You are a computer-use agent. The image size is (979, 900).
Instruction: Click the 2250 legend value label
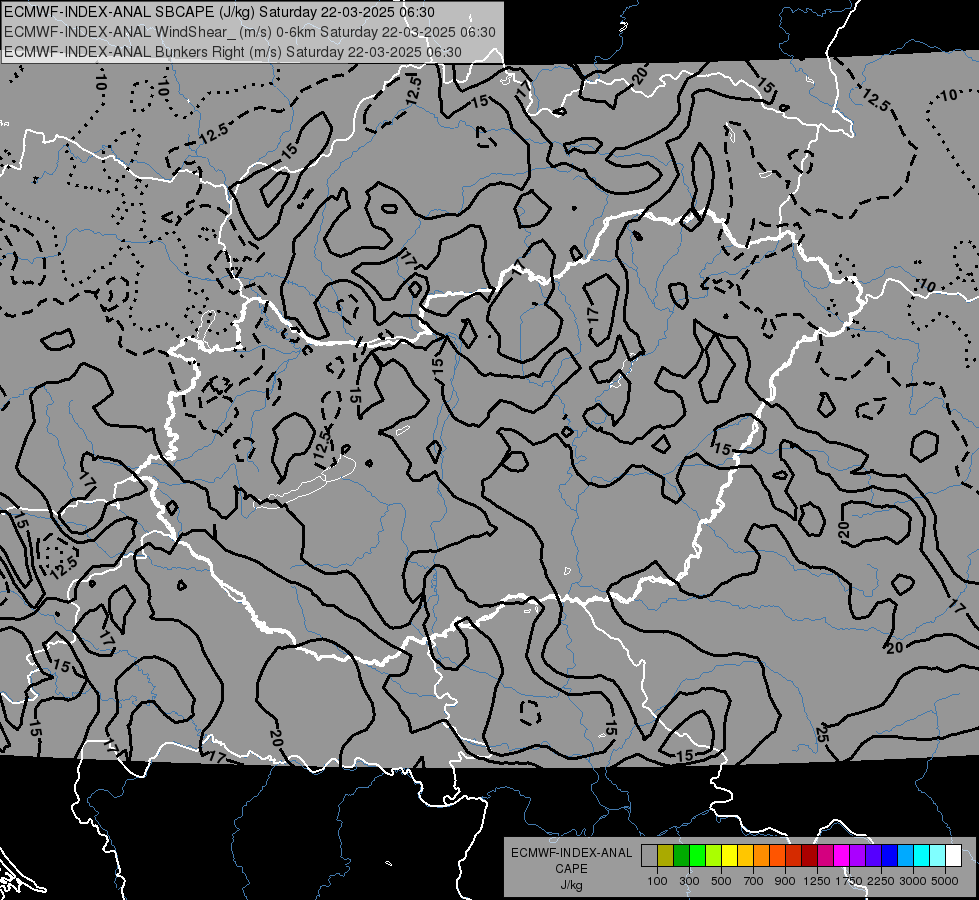click(880, 881)
